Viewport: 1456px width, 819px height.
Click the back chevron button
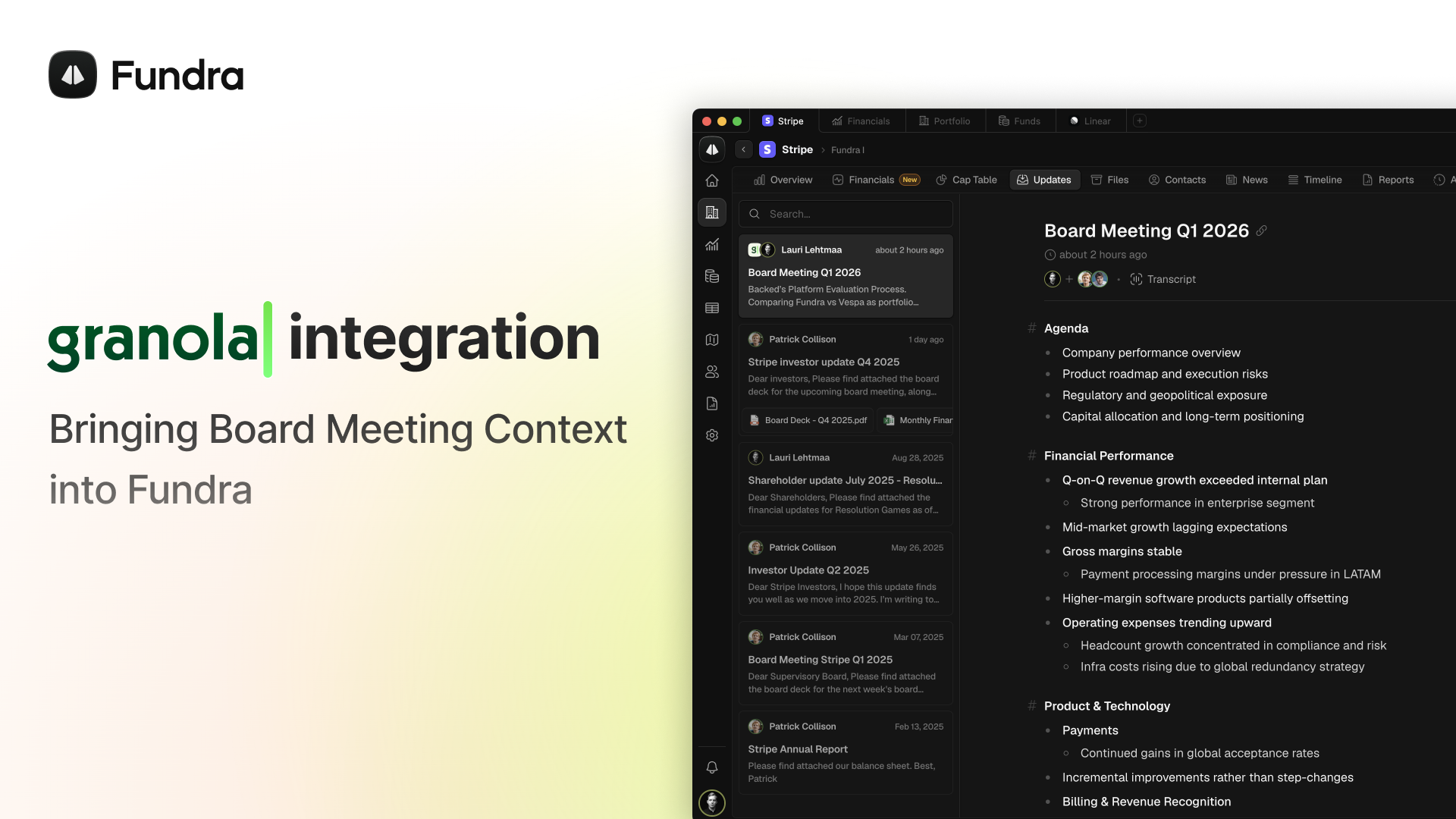743,149
